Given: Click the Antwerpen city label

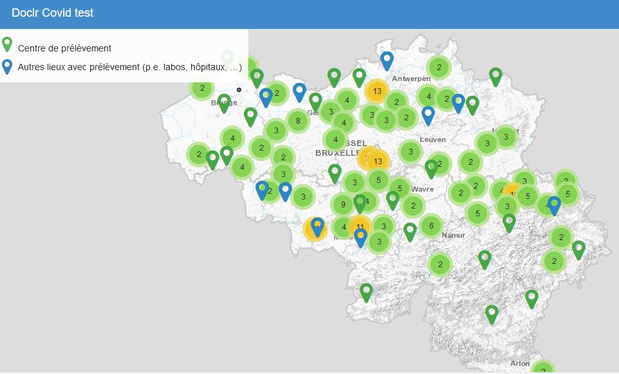Looking at the screenshot, I should pos(411,79).
